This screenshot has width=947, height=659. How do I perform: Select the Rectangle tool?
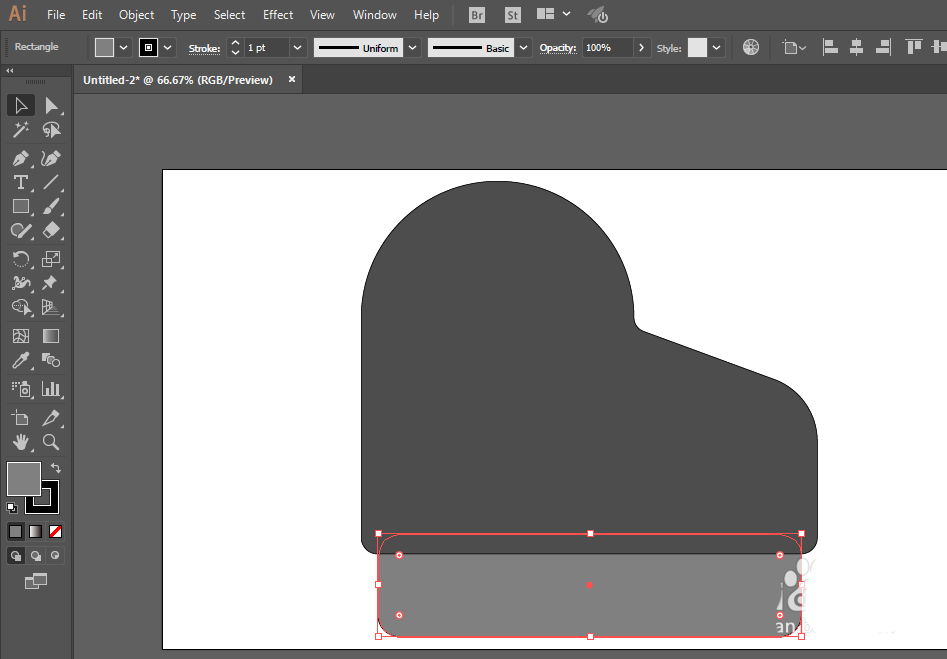(21, 207)
